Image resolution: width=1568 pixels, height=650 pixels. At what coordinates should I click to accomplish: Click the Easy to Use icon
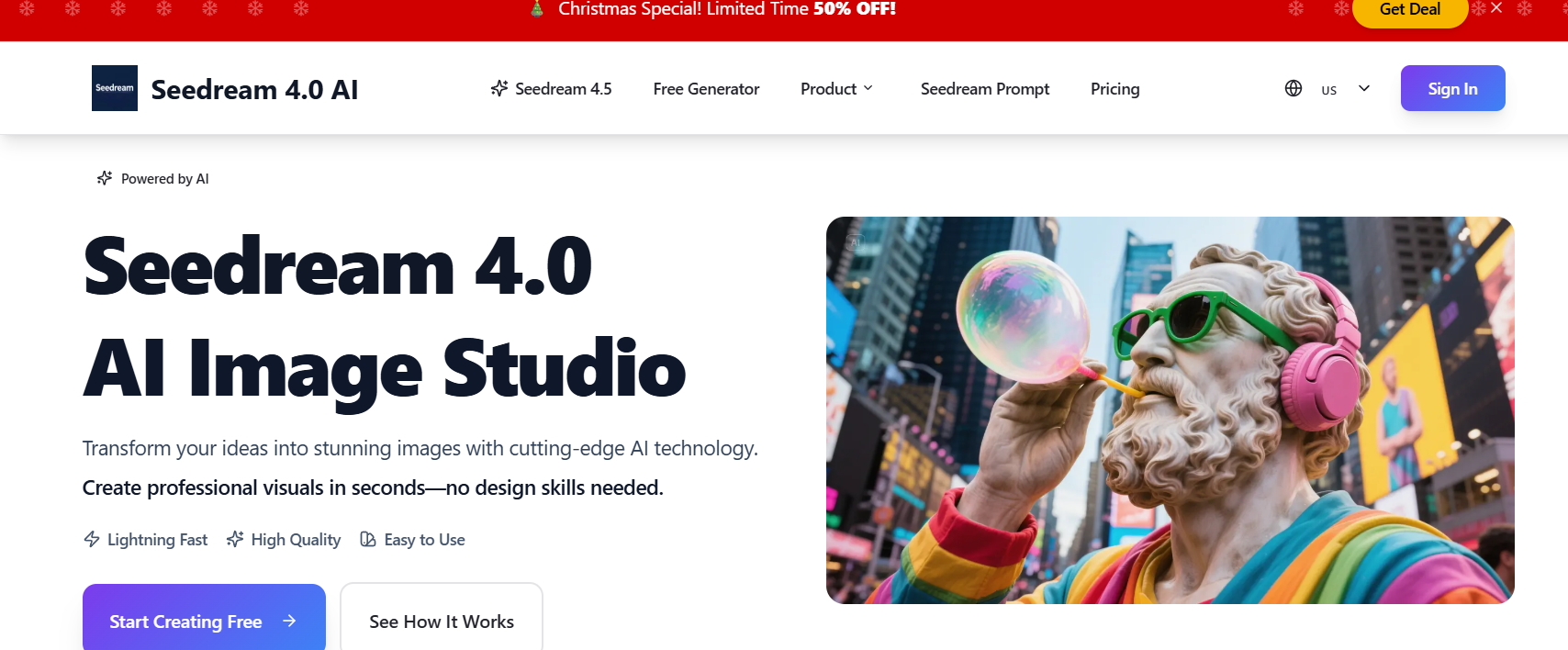[x=368, y=540]
